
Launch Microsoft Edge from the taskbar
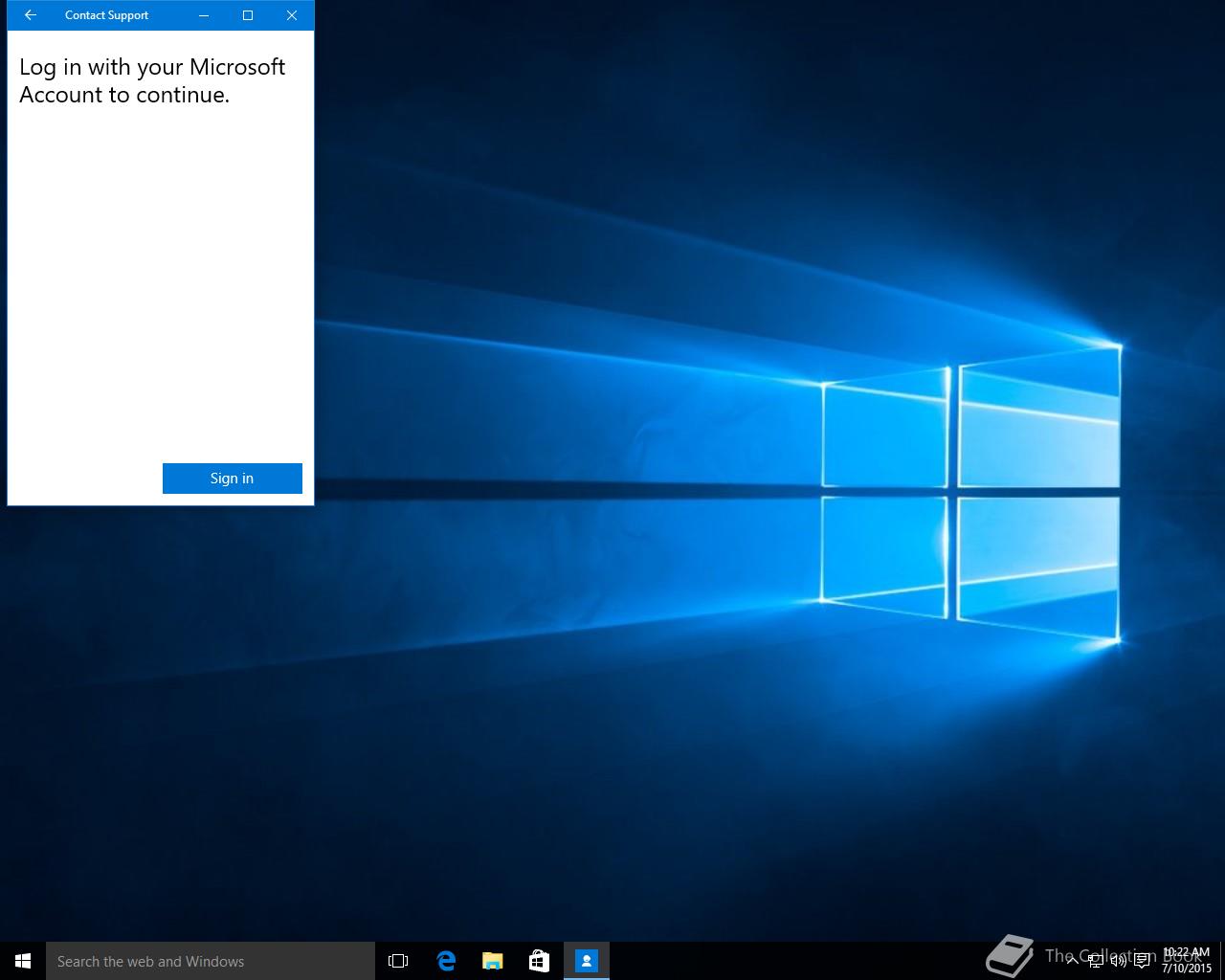[x=446, y=961]
